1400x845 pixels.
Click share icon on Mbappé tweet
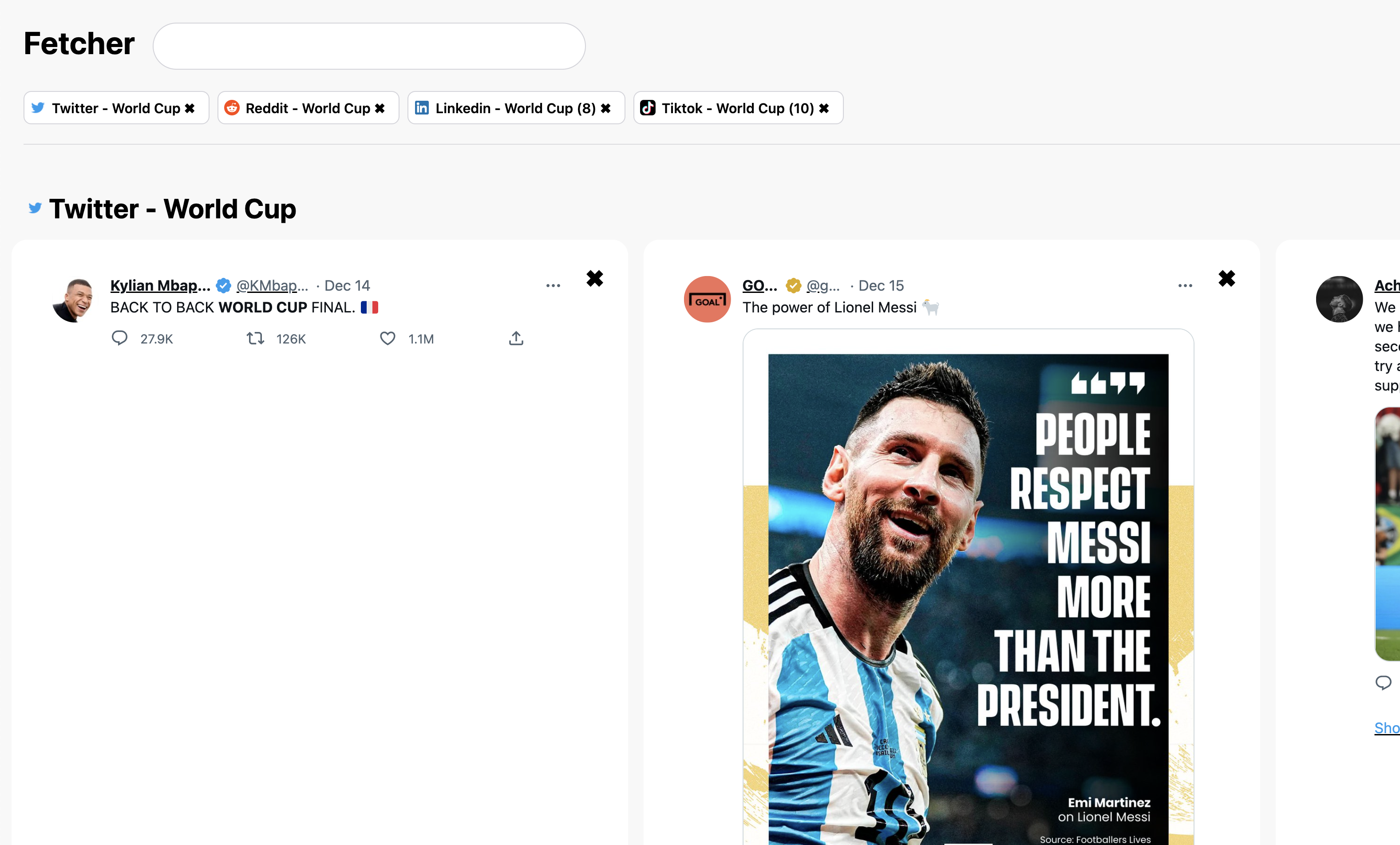[516, 338]
